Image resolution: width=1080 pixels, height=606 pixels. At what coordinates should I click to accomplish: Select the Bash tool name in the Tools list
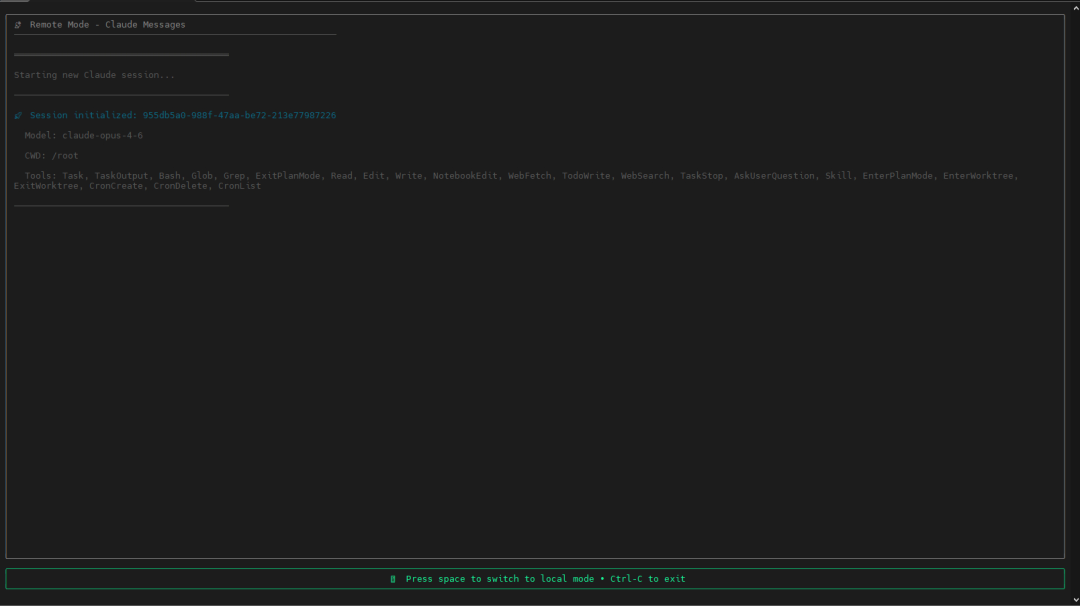coord(169,176)
